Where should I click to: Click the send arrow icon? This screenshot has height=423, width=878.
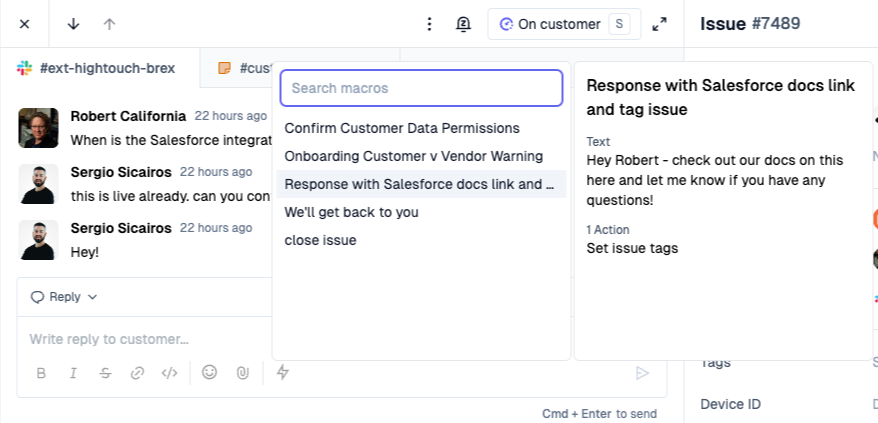click(642, 373)
